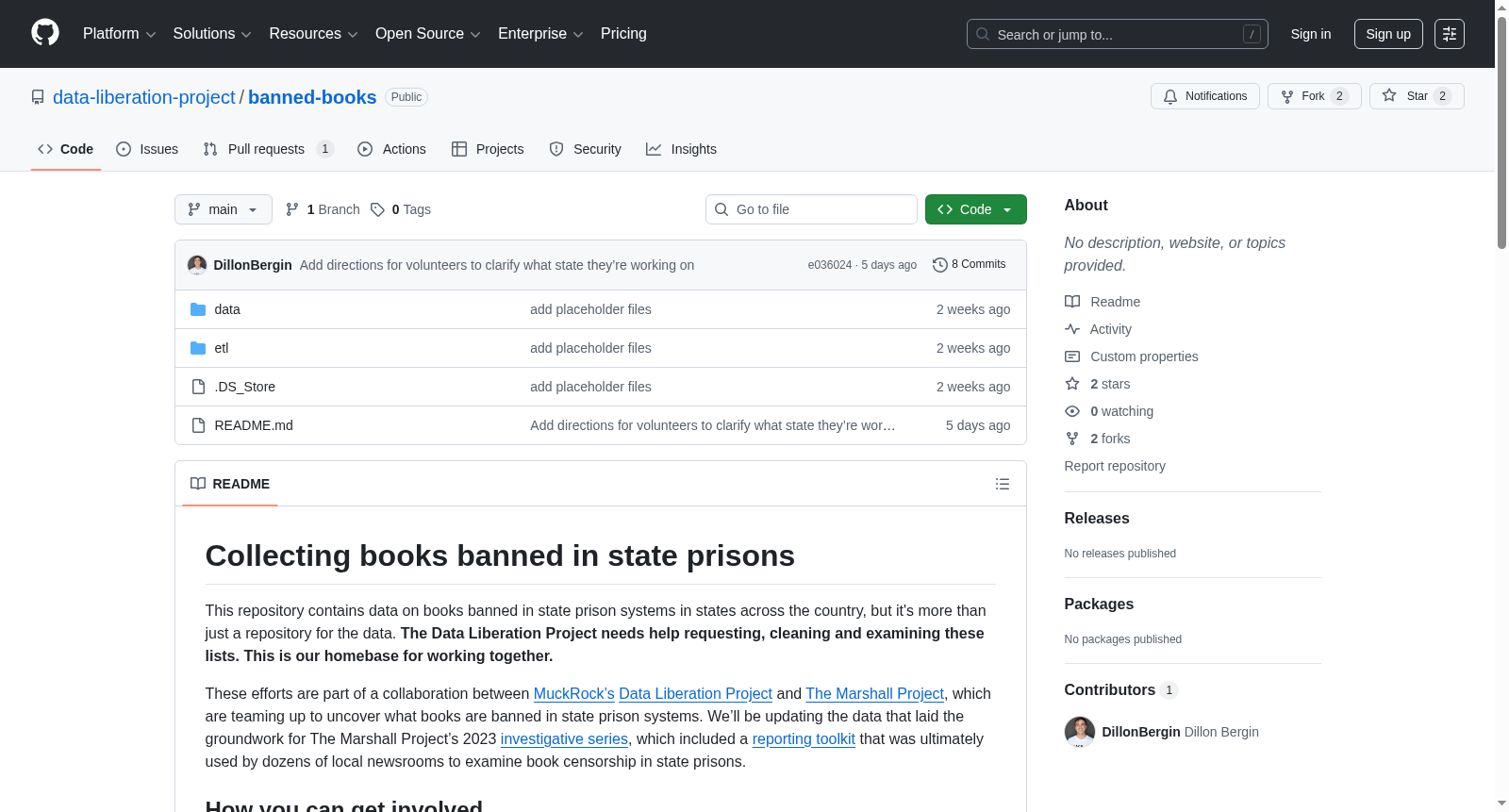The image size is (1509, 812).
Task: Open the .DS_Store file name
Action: click(x=245, y=387)
